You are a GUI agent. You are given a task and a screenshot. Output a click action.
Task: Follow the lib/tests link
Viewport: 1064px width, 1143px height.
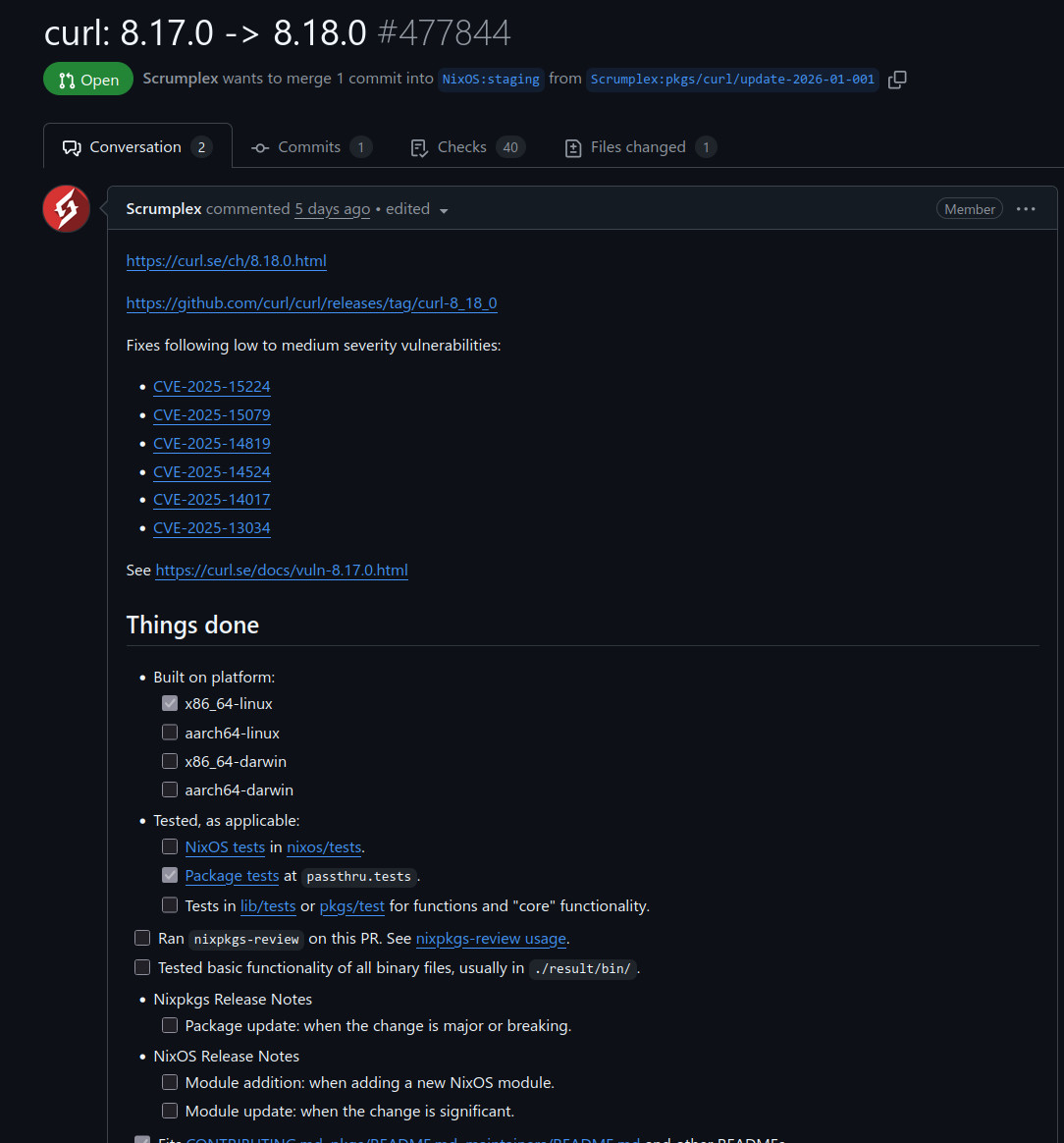[267, 906]
